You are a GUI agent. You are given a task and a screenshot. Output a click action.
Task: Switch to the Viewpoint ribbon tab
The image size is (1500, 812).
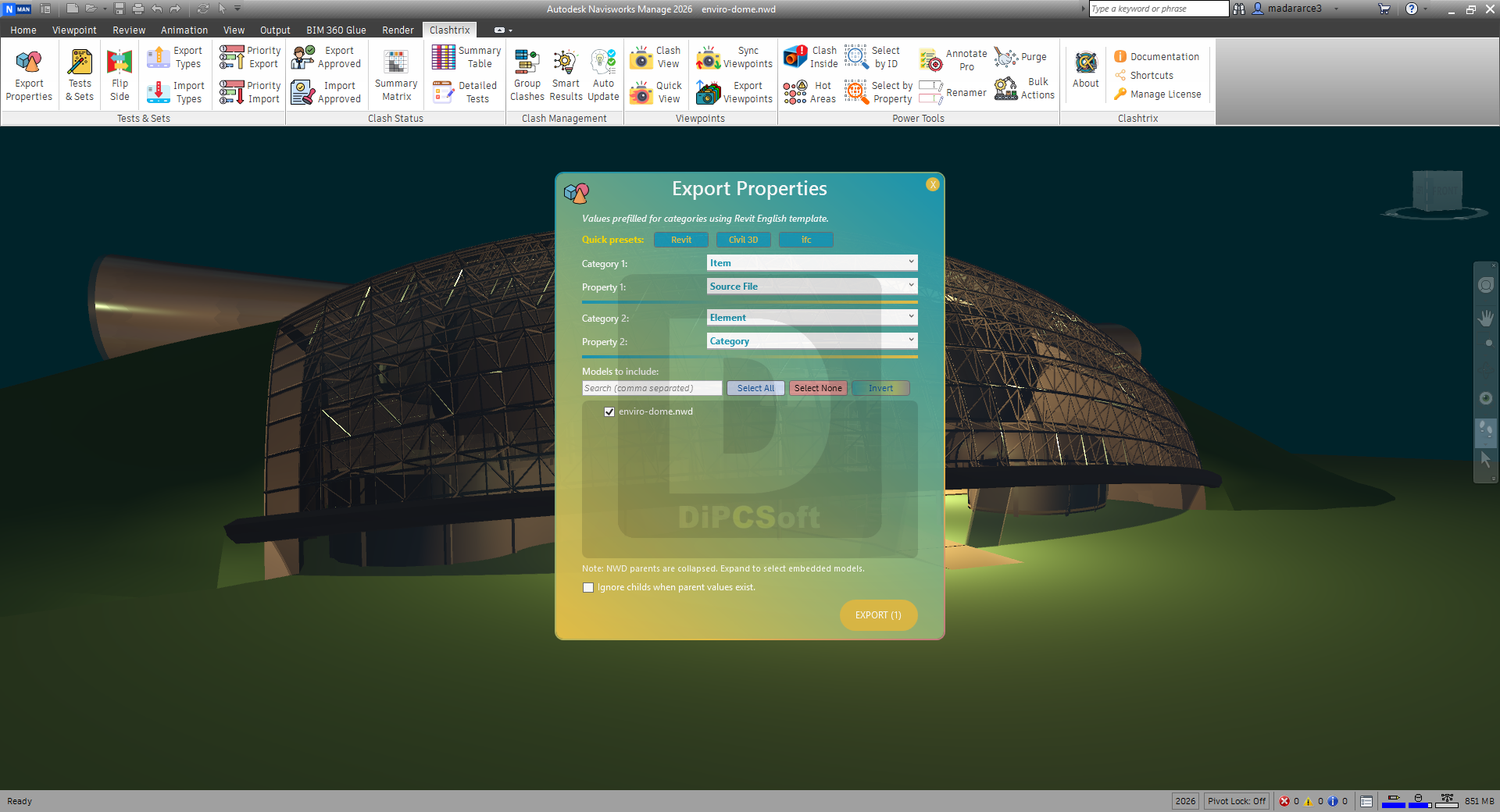74,30
